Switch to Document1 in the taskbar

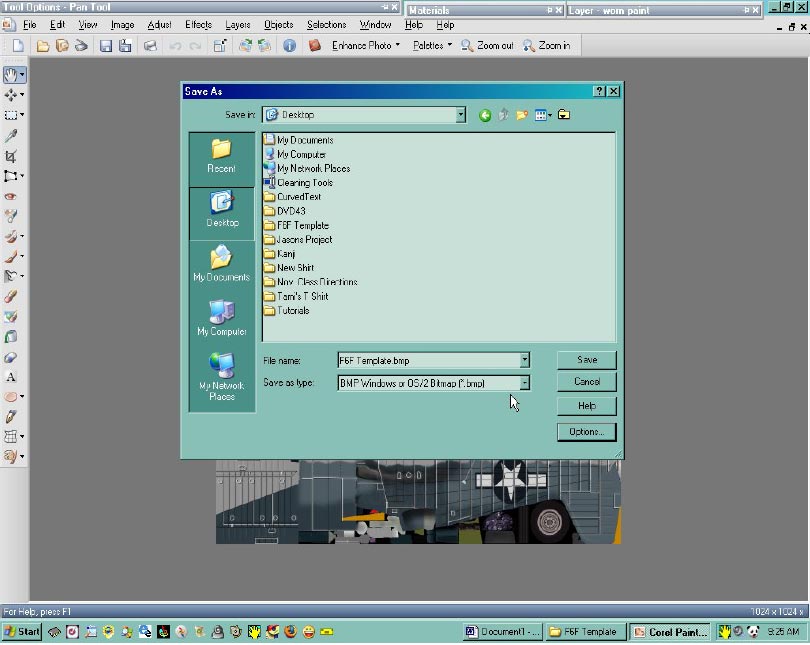click(504, 632)
